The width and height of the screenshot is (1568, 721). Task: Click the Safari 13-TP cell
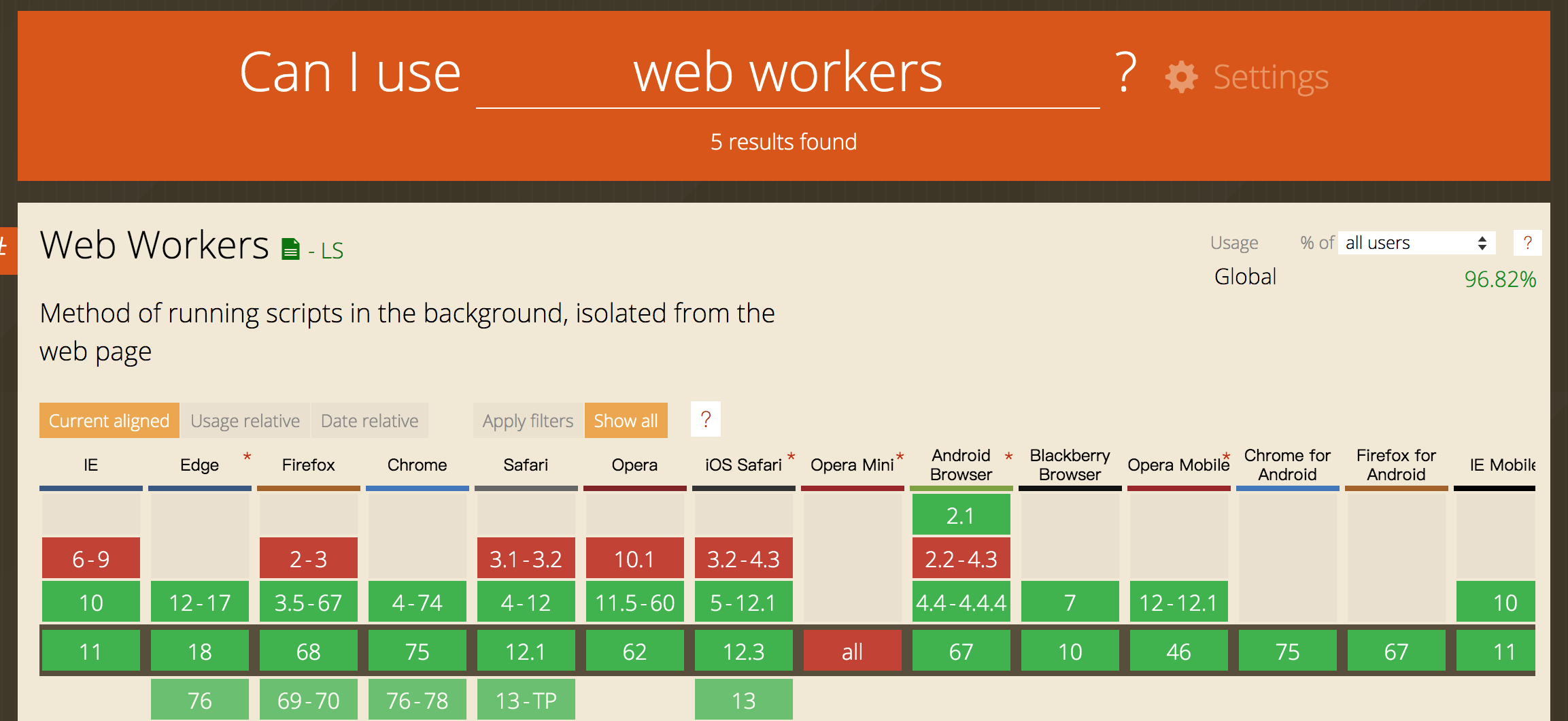pyautogui.click(x=526, y=699)
